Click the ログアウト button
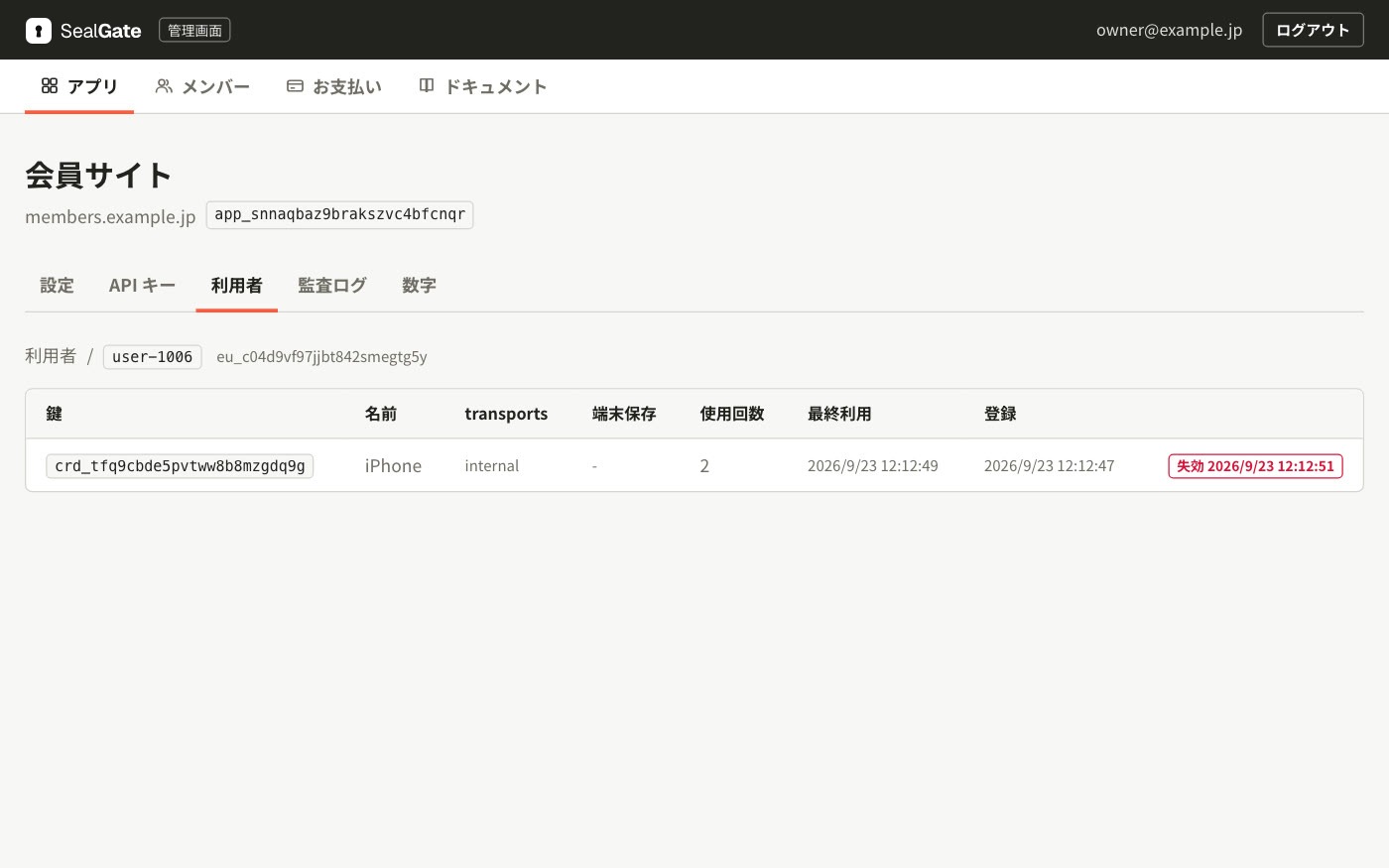 1313,30
